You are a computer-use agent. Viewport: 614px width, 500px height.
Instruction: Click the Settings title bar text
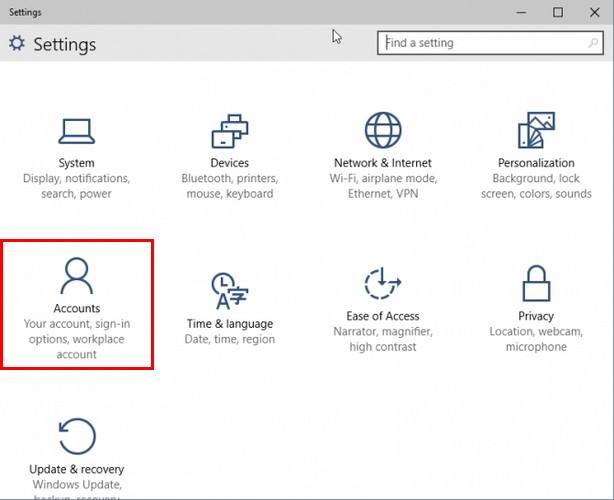[x=25, y=12]
